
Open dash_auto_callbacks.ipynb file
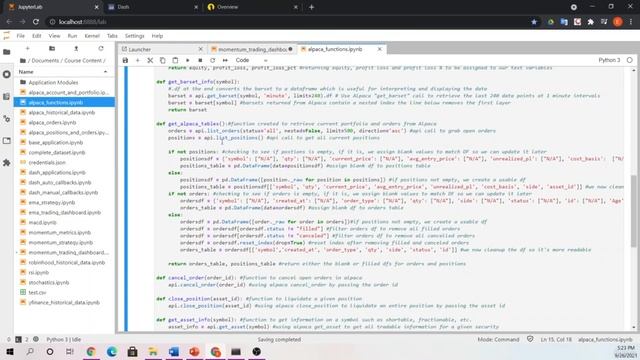coord(63,182)
